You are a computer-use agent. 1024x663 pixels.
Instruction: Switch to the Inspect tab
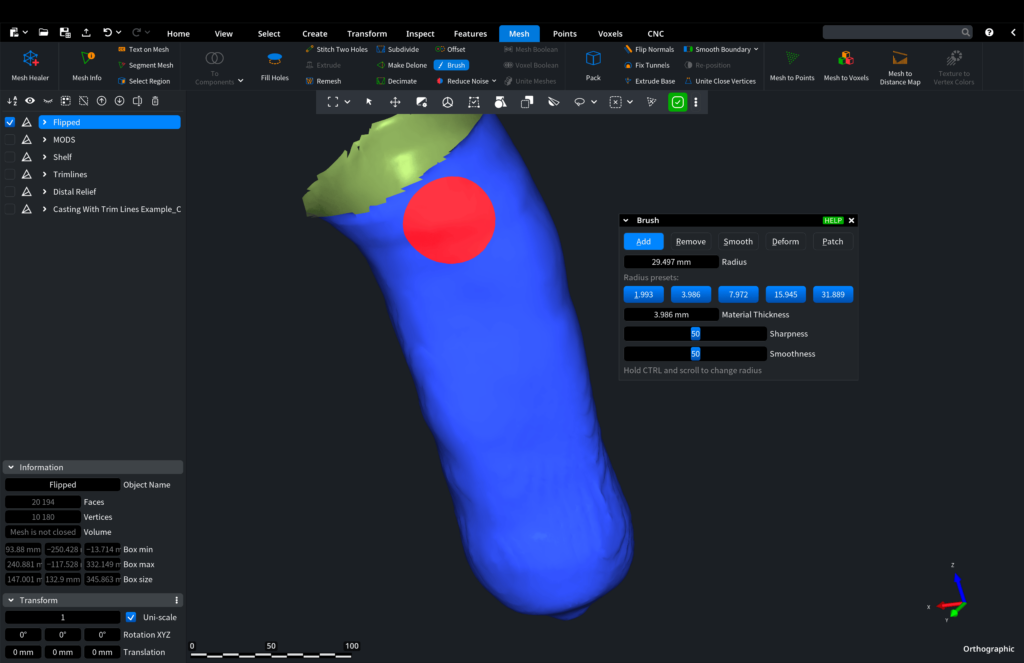(420, 34)
